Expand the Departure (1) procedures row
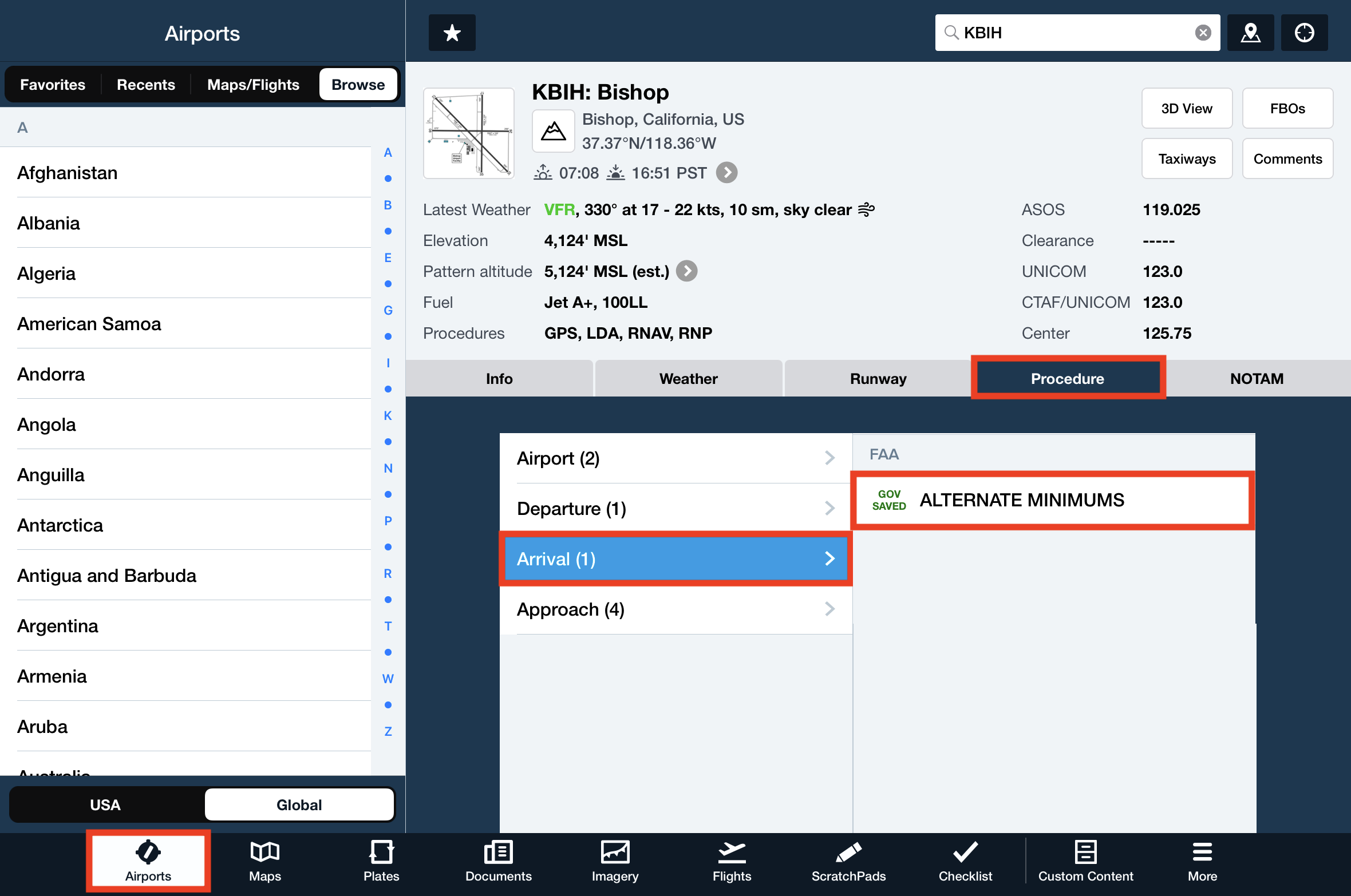The image size is (1351, 896). 676,509
